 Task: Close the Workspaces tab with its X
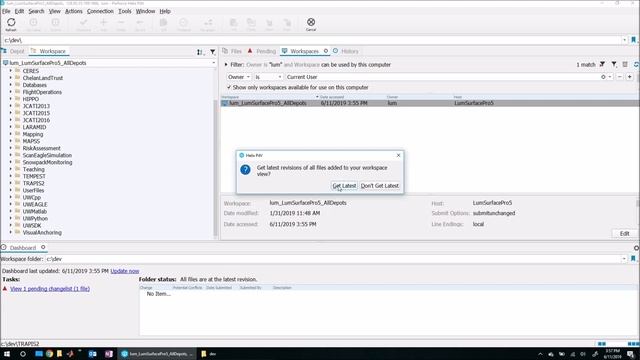point(326,51)
